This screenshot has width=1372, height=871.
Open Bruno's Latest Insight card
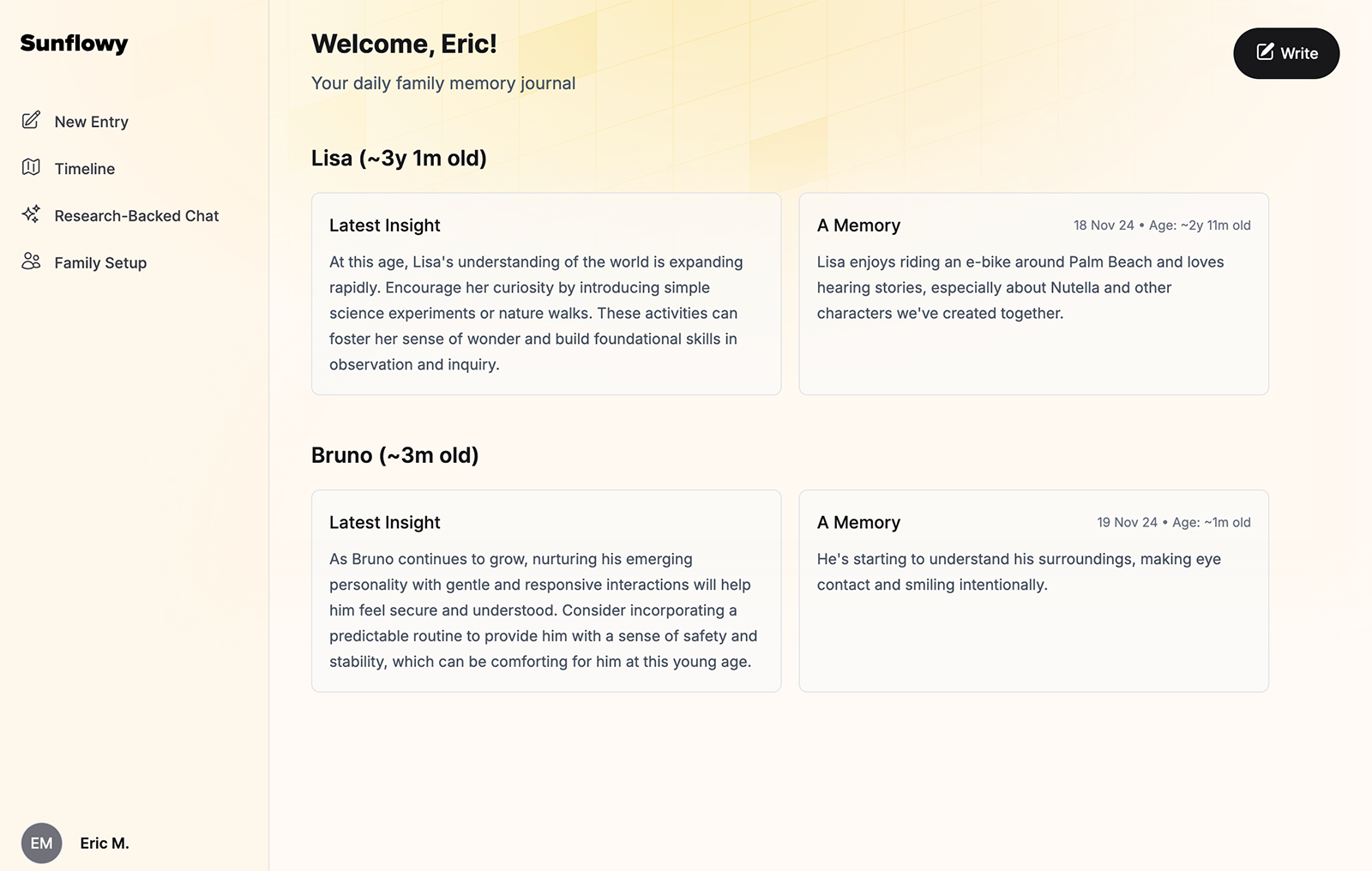point(546,591)
